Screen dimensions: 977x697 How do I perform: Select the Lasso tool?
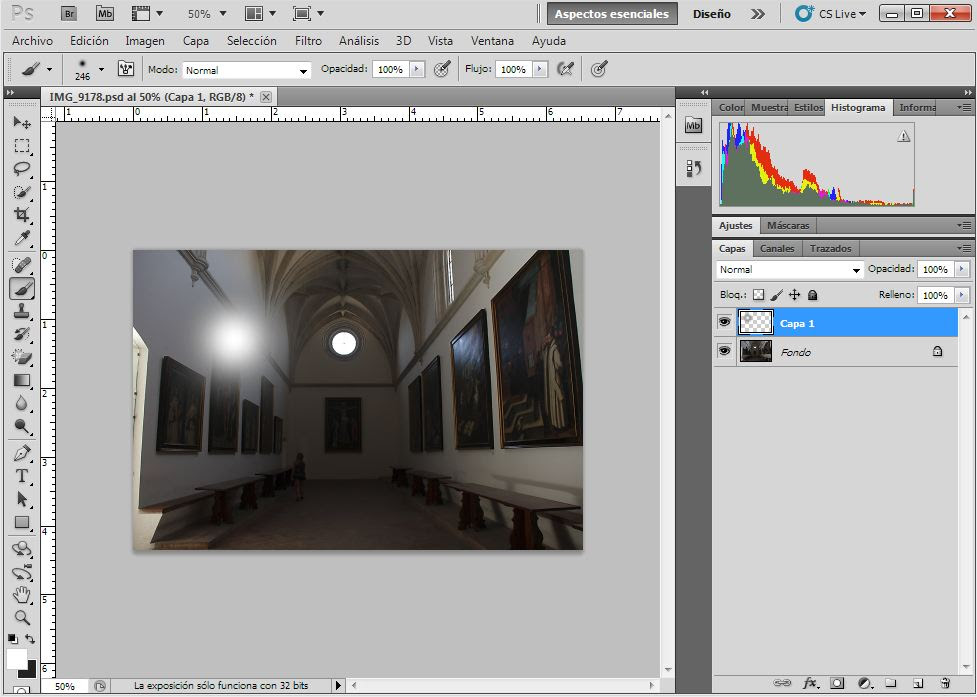[x=22, y=169]
